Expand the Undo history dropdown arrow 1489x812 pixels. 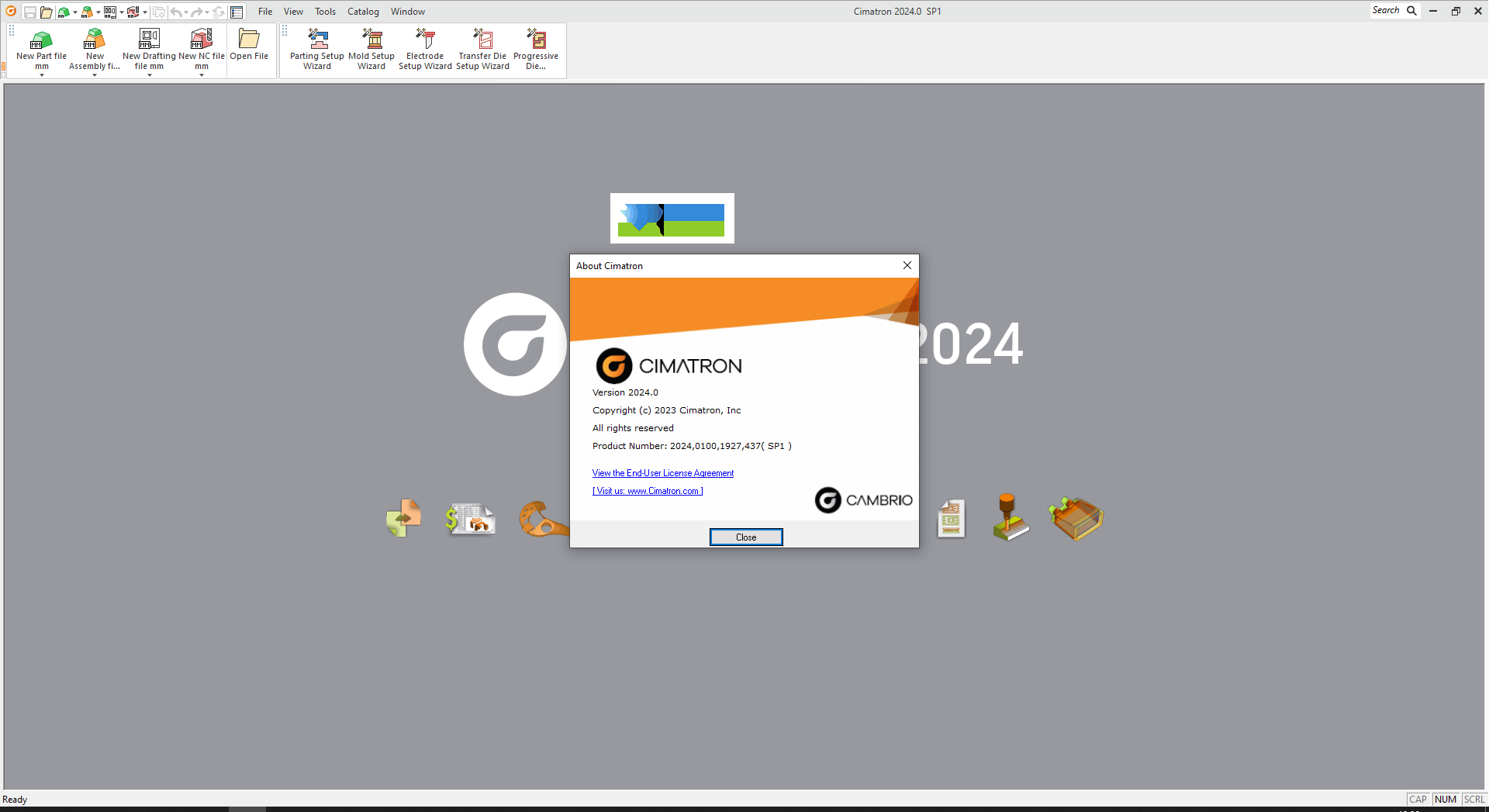[186, 12]
